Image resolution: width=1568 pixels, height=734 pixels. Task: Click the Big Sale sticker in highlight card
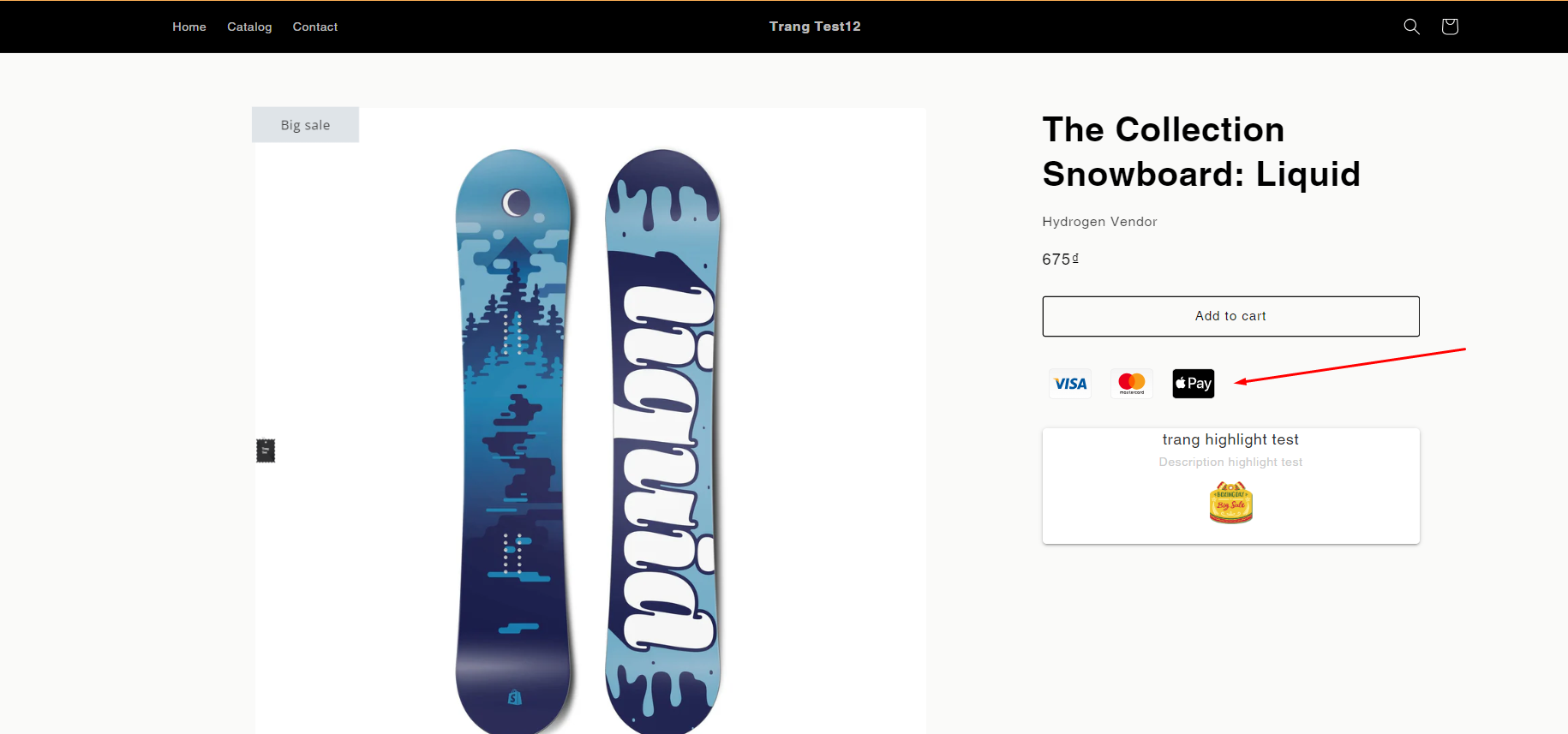(1231, 503)
